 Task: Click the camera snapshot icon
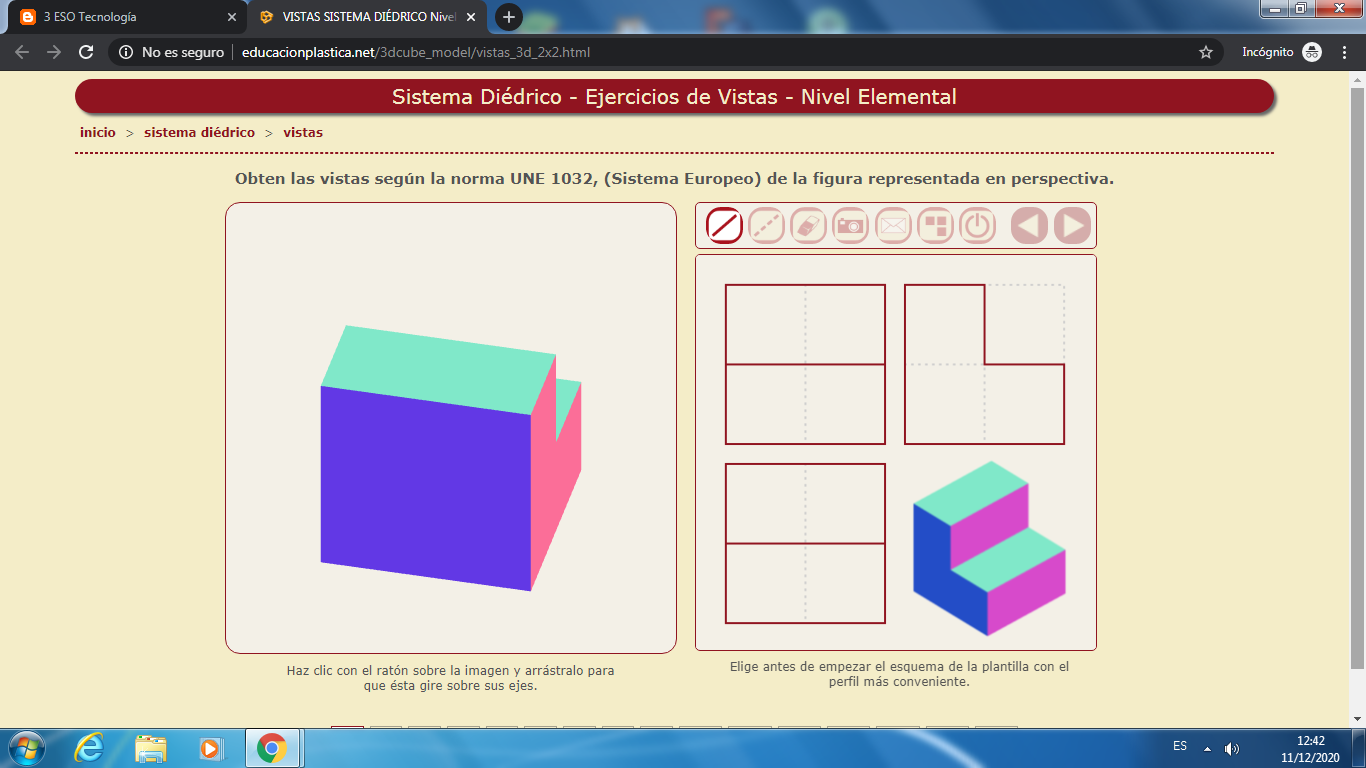[x=850, y=226]
